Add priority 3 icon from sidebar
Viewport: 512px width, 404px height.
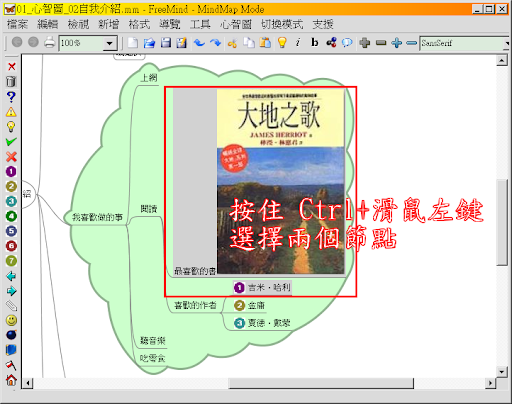coord(11,201)
